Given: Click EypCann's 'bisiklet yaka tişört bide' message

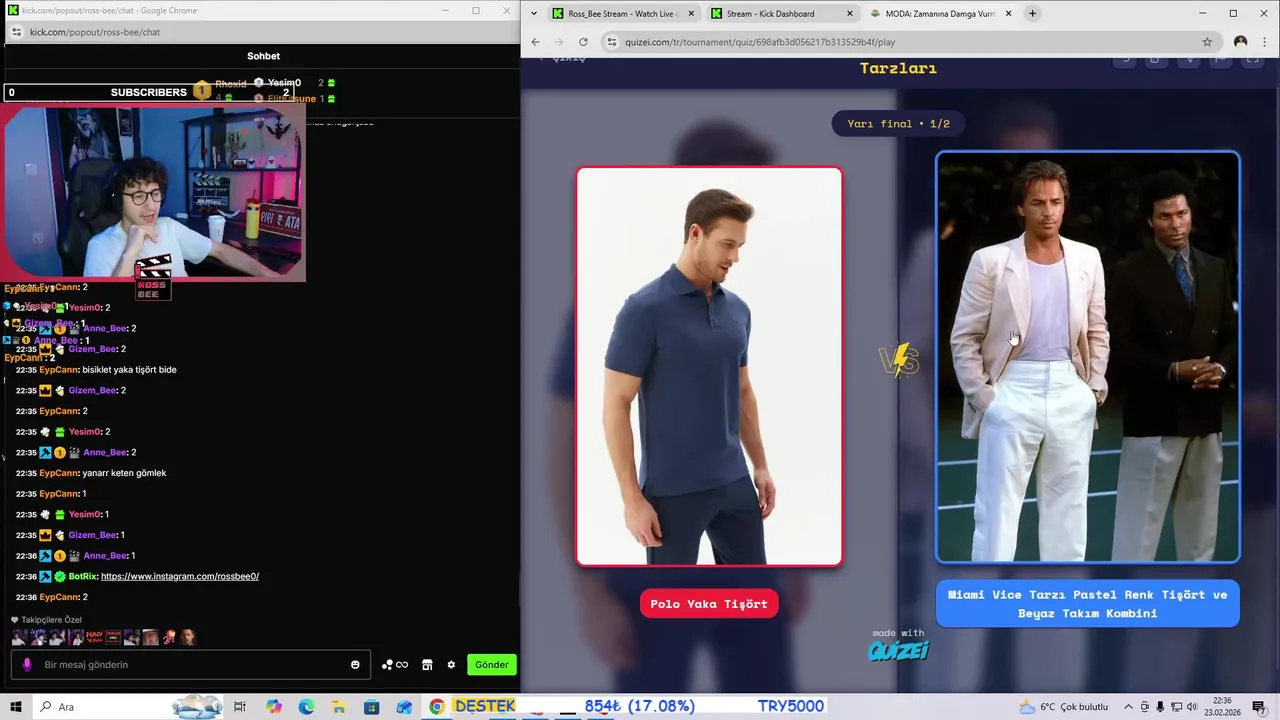Looking at the screenshot, I should click(x=129, y=370).
